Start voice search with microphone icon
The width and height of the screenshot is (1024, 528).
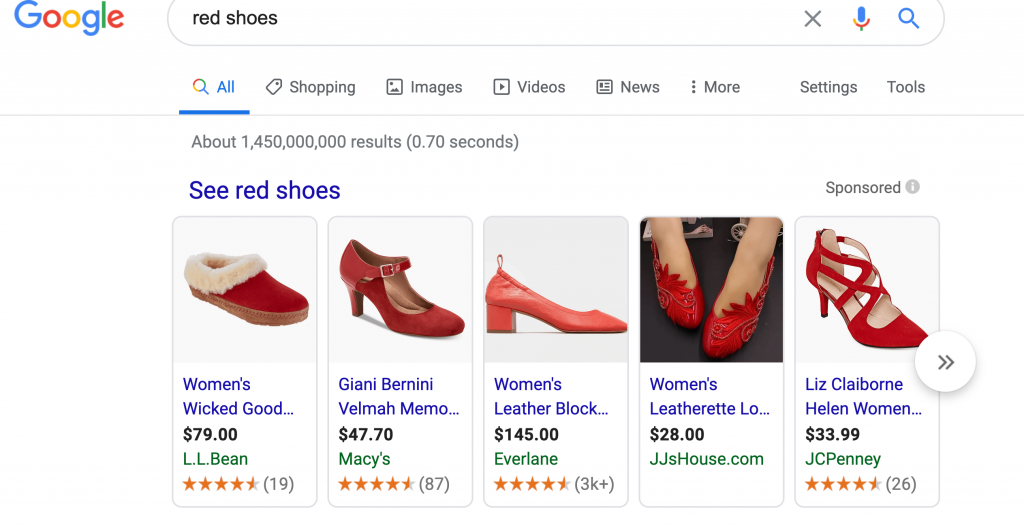click(x=861, y=19)
